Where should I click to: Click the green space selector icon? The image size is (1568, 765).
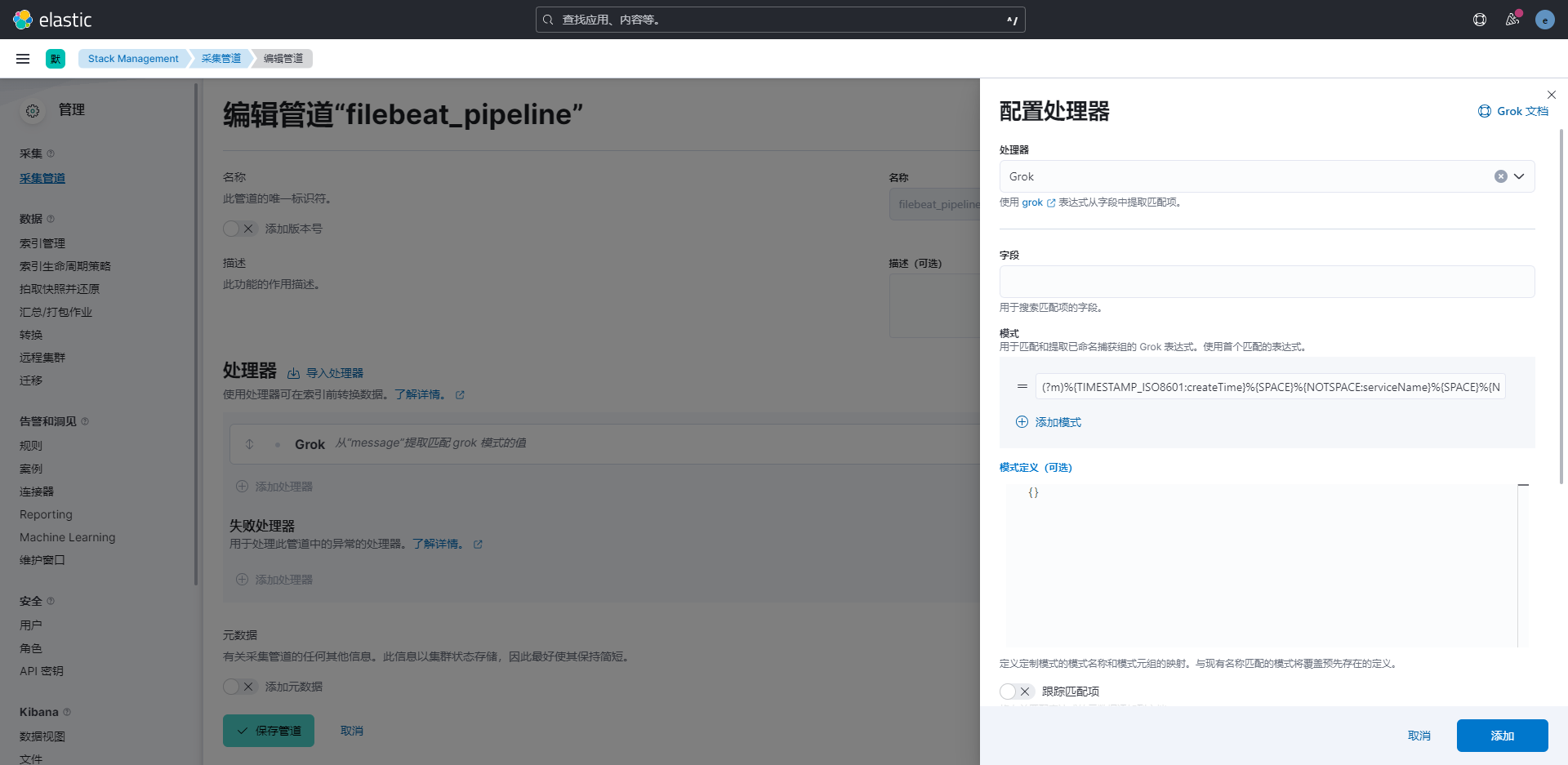click(56, 59)
